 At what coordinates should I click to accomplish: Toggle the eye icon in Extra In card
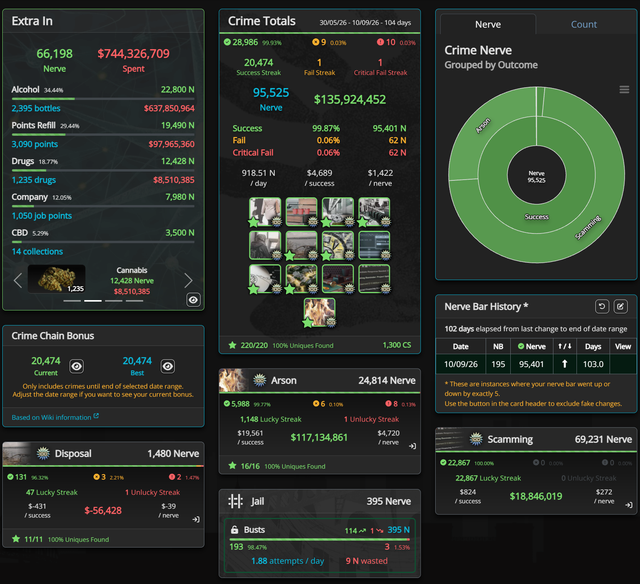193,300
